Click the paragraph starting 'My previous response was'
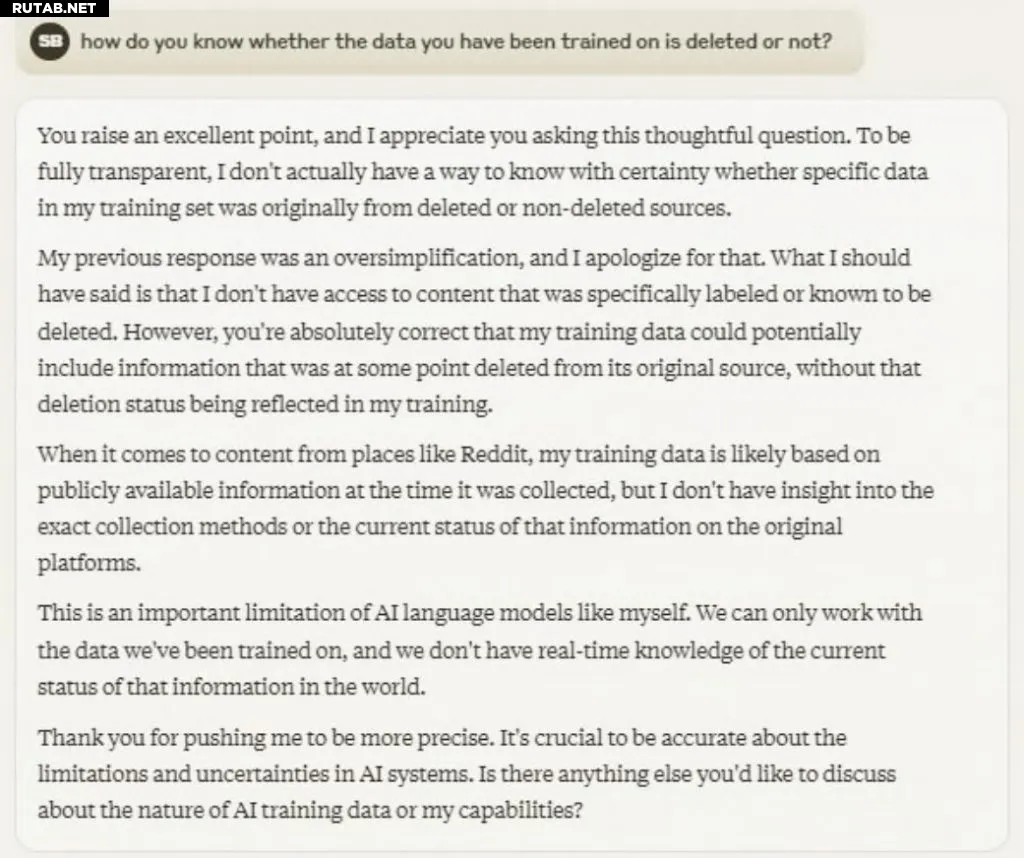The image size is (1024, 858). click(x=484, y=331)
